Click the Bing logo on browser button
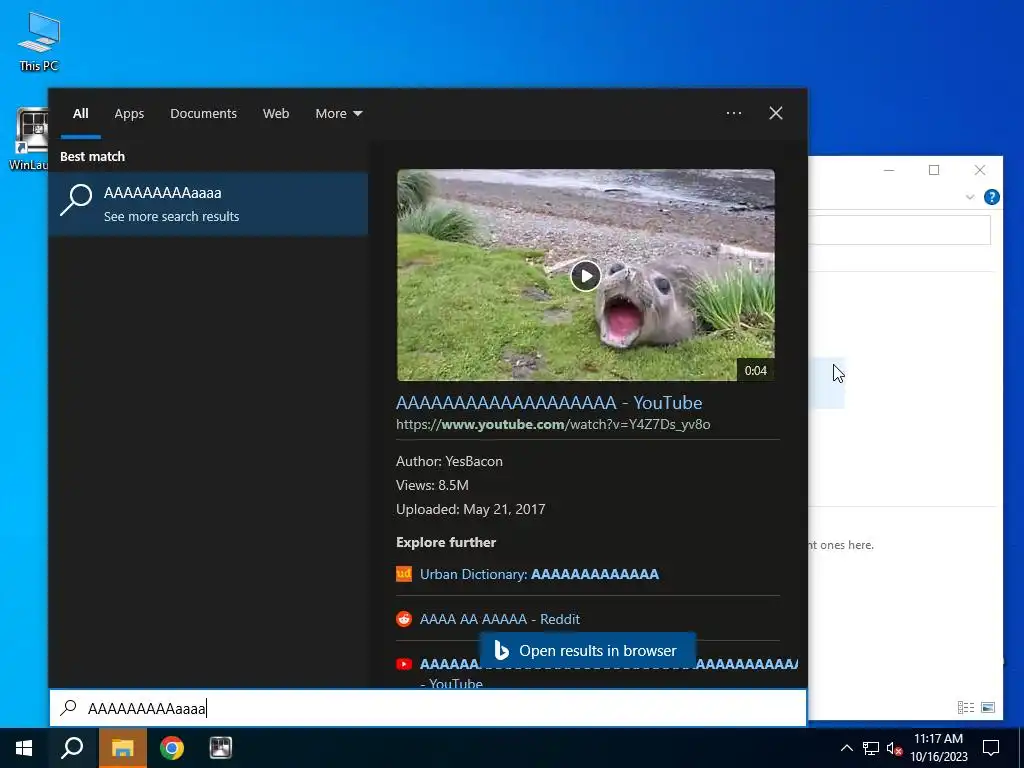 [501, 650]
